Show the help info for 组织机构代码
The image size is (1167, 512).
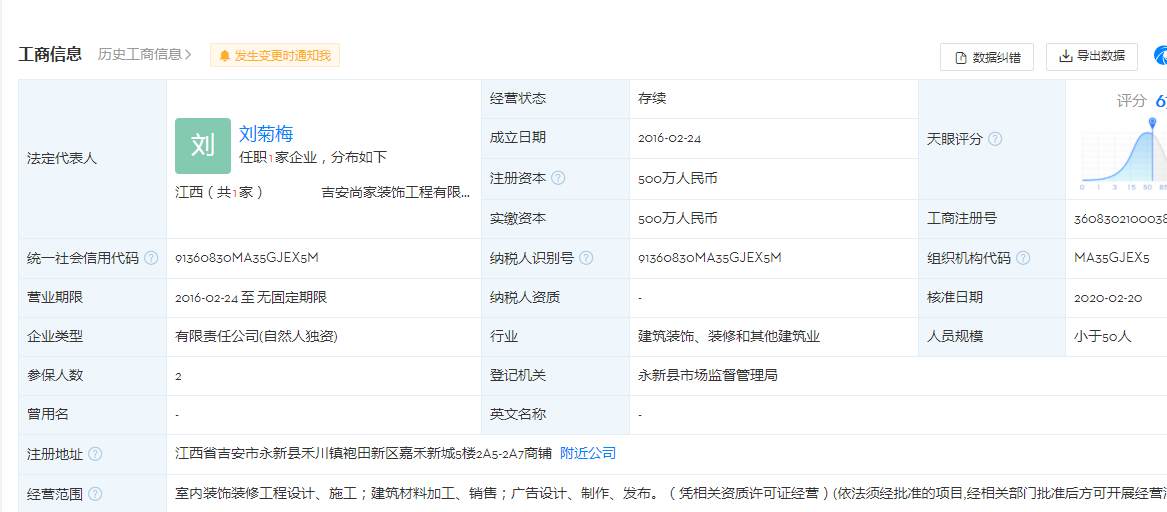pos(1023,258)
